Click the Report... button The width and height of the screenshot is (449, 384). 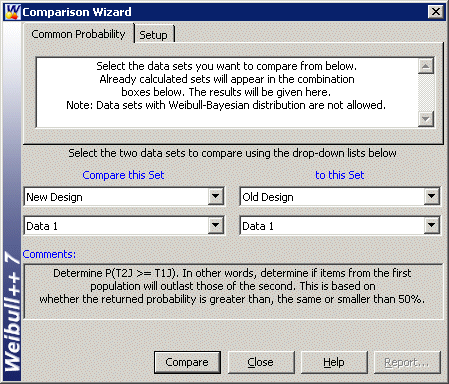tap(407, 362)
